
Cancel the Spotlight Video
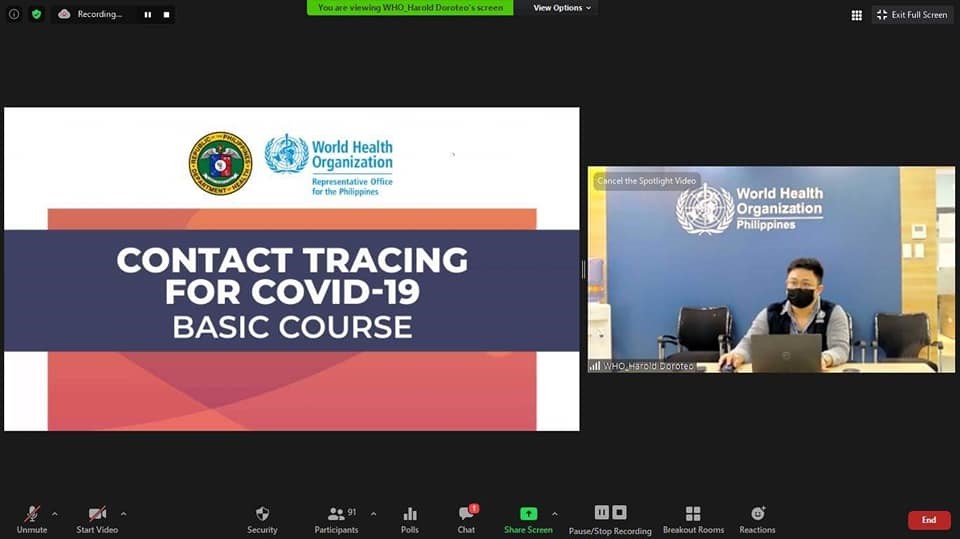647,181
